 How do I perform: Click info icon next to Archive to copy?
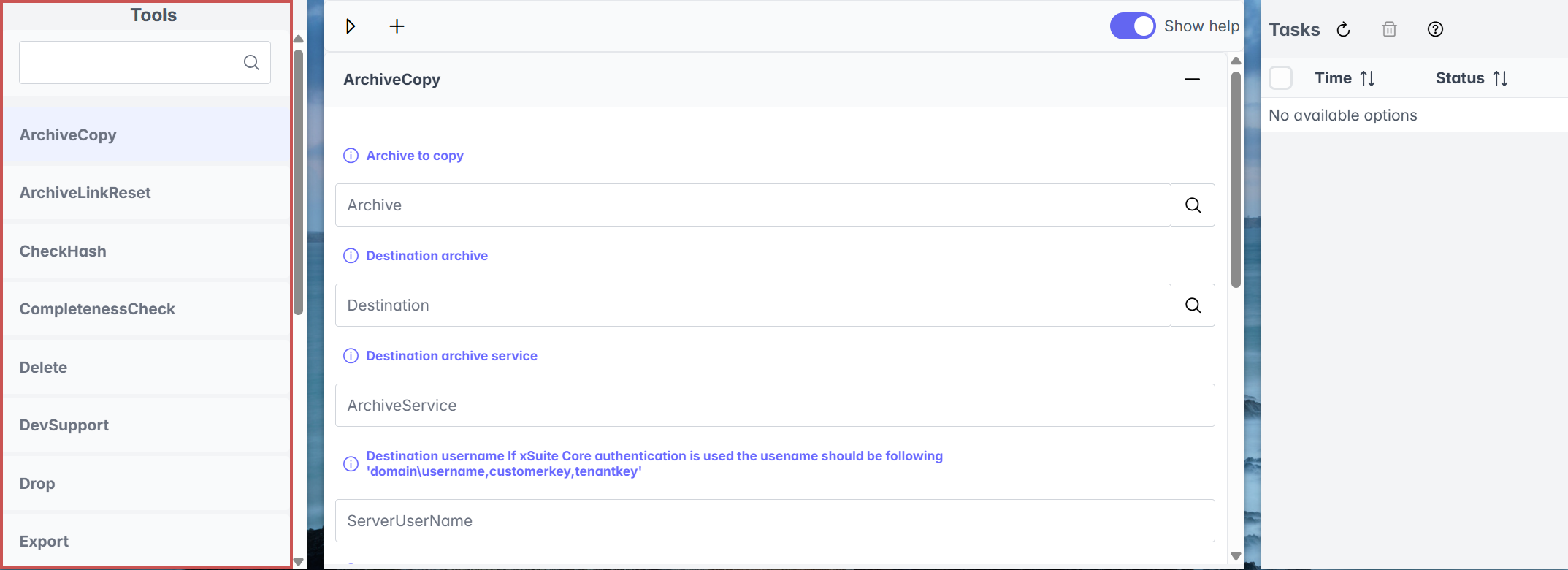coord(351,156)
